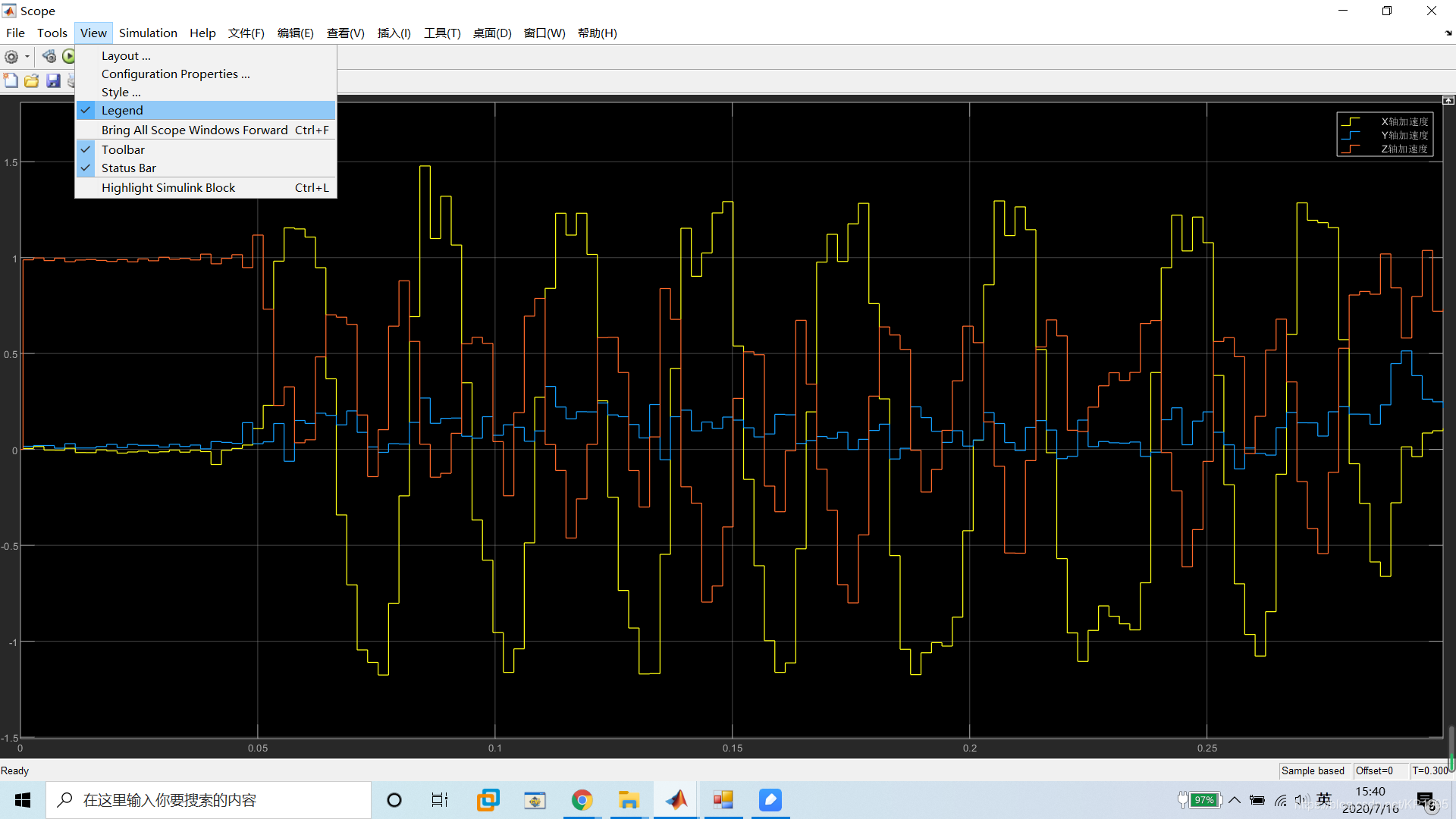
Task: Click the maximize axes icon on plot
Action: click(x=1448, y=100)
